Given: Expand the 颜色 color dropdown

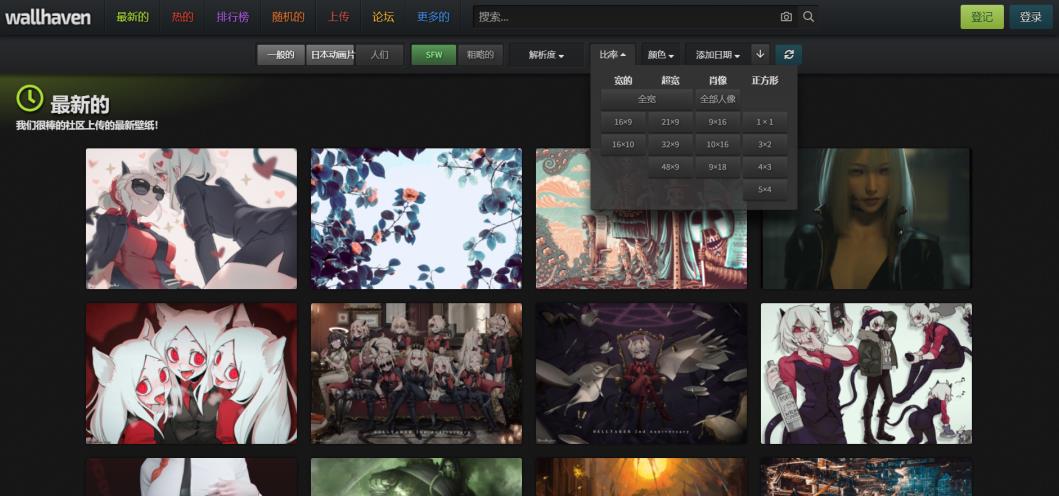Looking at the screenshot, I should tap(660, 55).
